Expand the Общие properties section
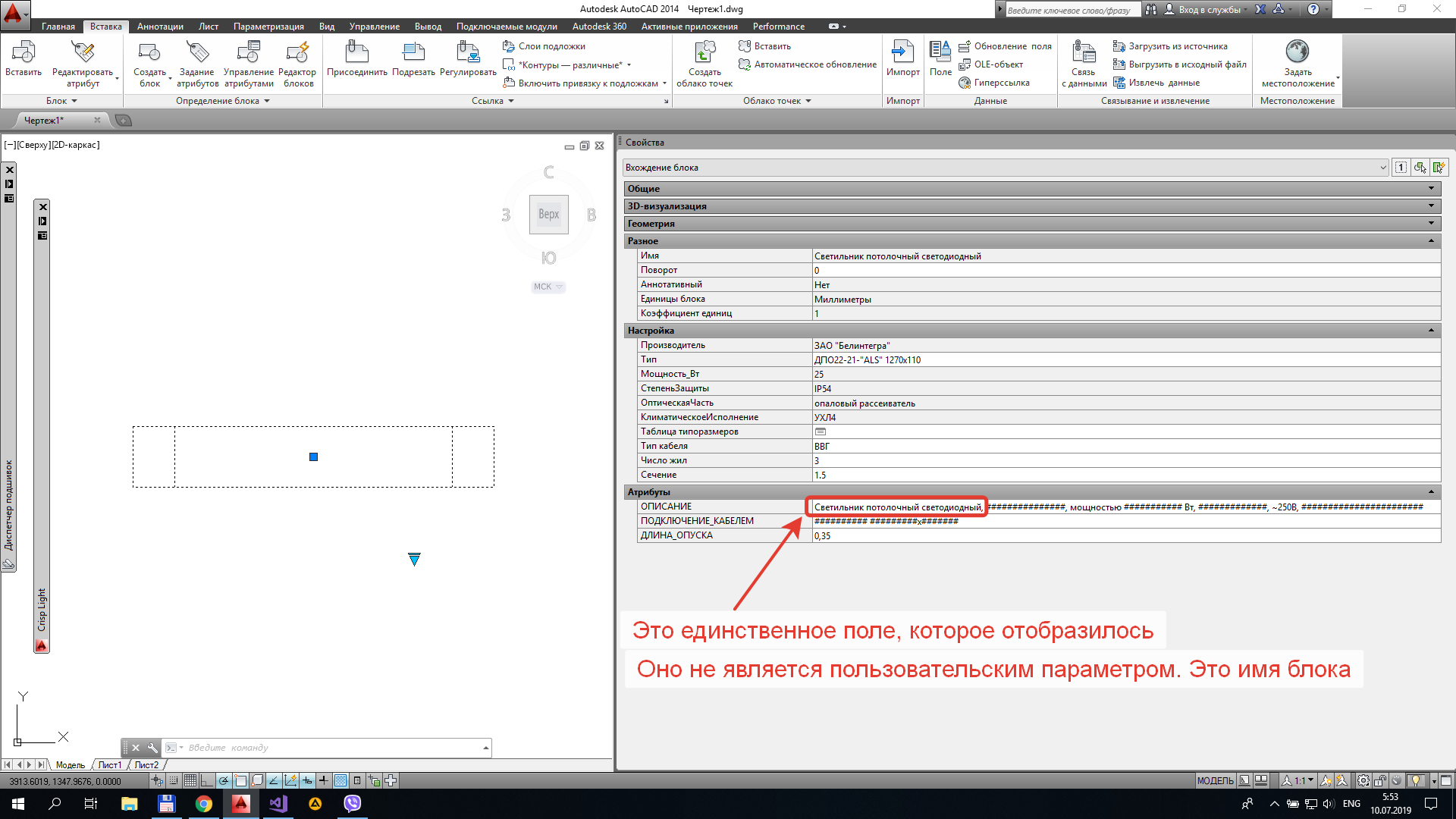 [x=1431, y=189]
